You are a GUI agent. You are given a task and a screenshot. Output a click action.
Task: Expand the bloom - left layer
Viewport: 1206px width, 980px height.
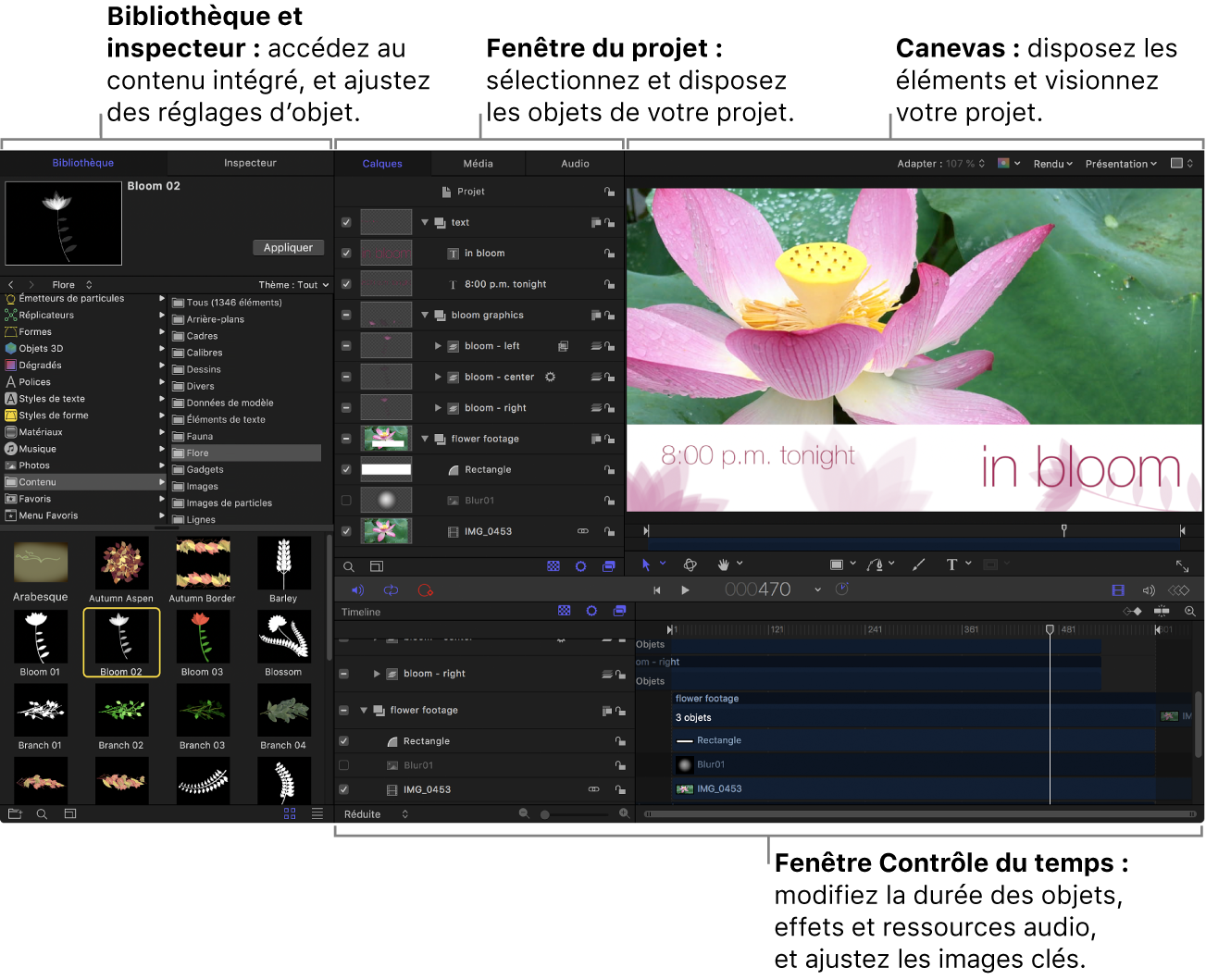439,345
